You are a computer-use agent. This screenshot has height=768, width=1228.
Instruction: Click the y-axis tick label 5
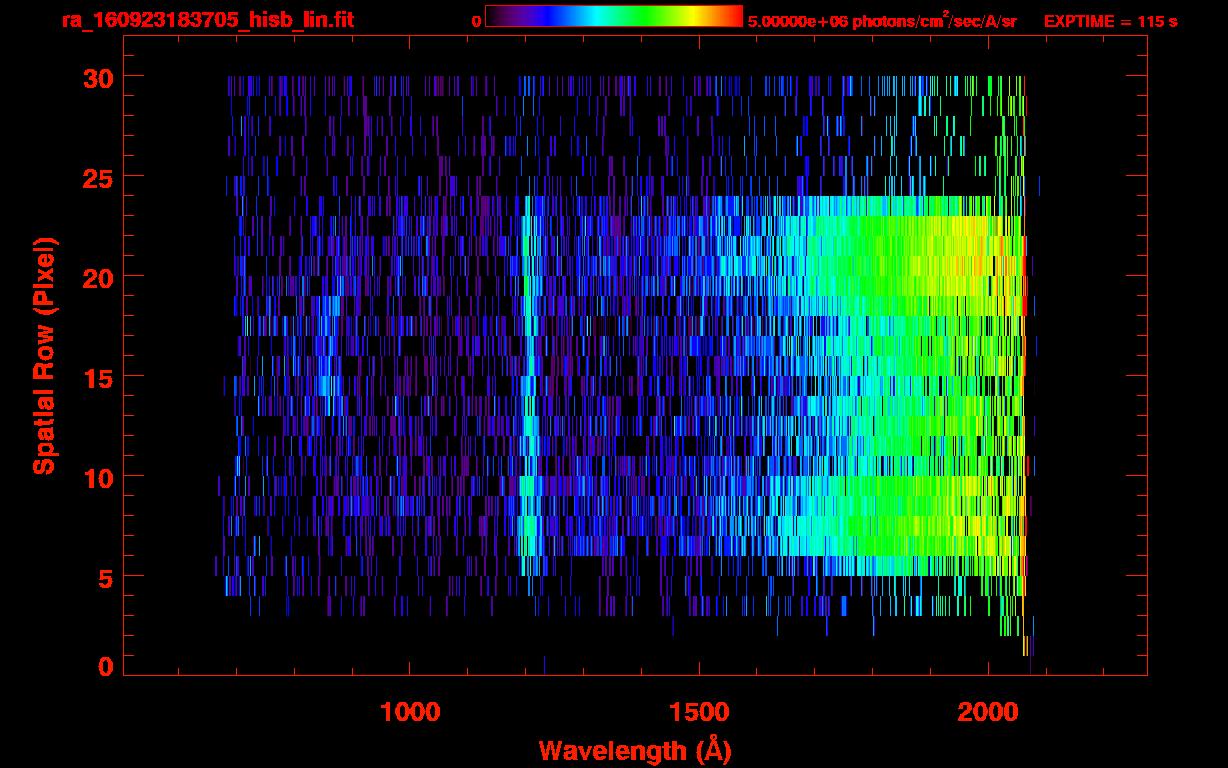pos(104,577)
